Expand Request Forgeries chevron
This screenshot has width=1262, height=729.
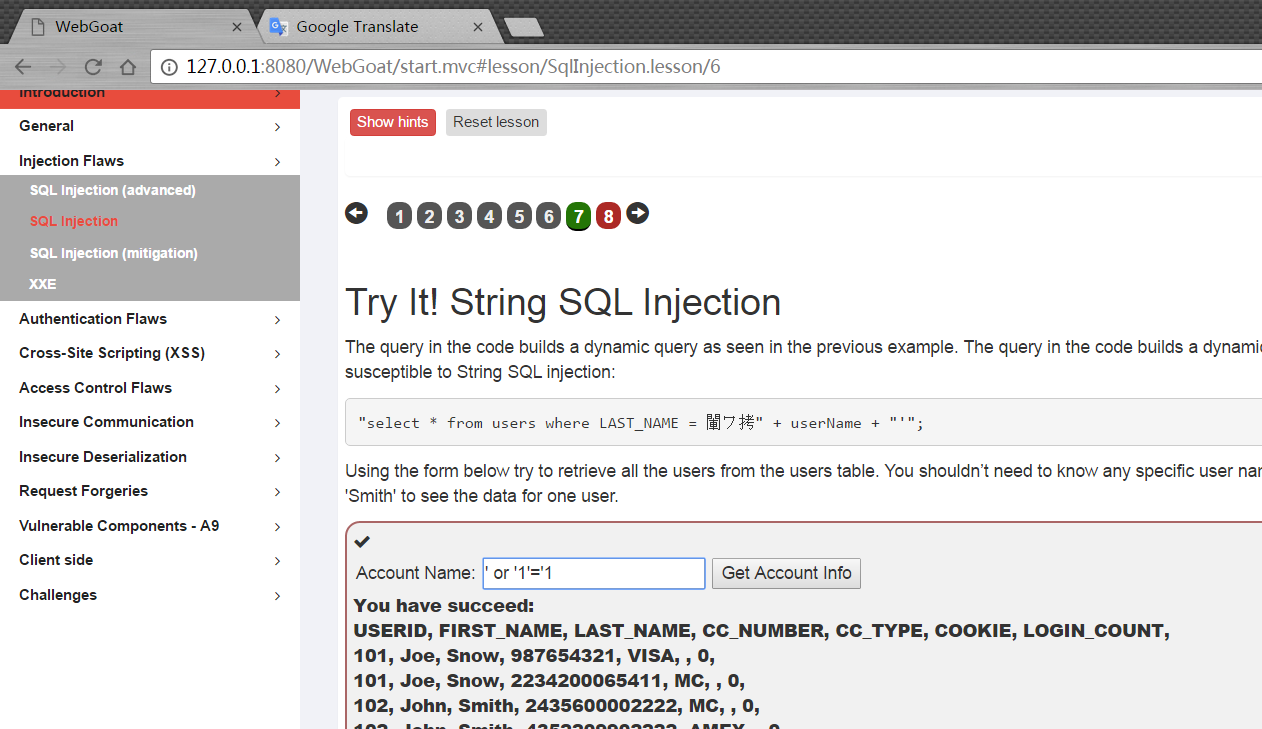pyautogui.click(x=277, y=492)
